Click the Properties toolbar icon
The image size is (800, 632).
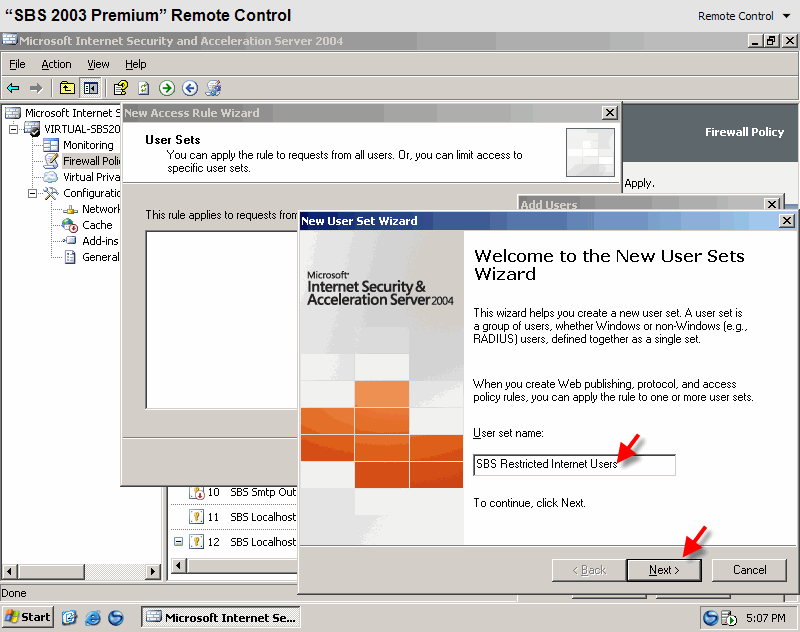point(120,88)
